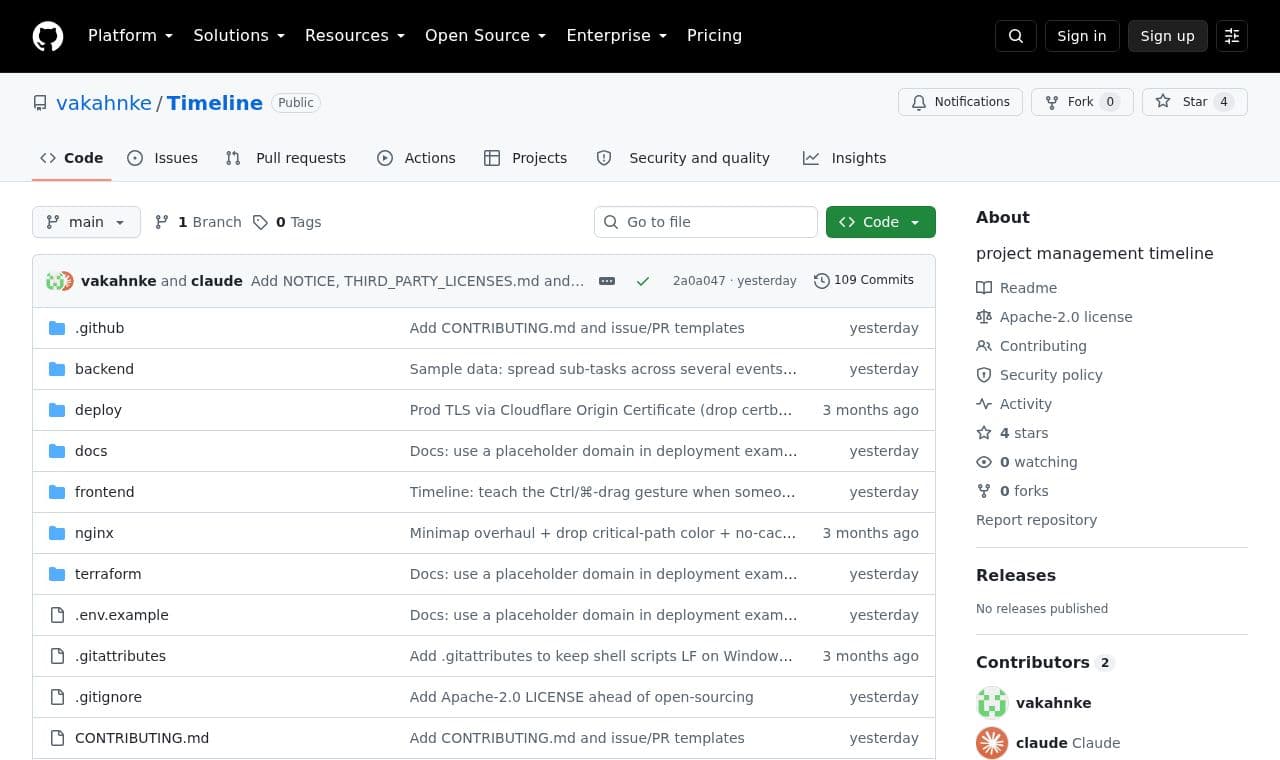Click the bell Notifications button

tap(961, 102)
